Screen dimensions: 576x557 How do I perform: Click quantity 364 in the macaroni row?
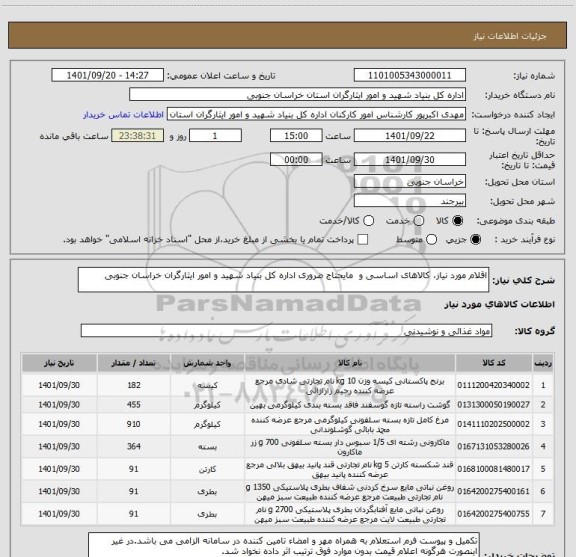tap(134, 446)
